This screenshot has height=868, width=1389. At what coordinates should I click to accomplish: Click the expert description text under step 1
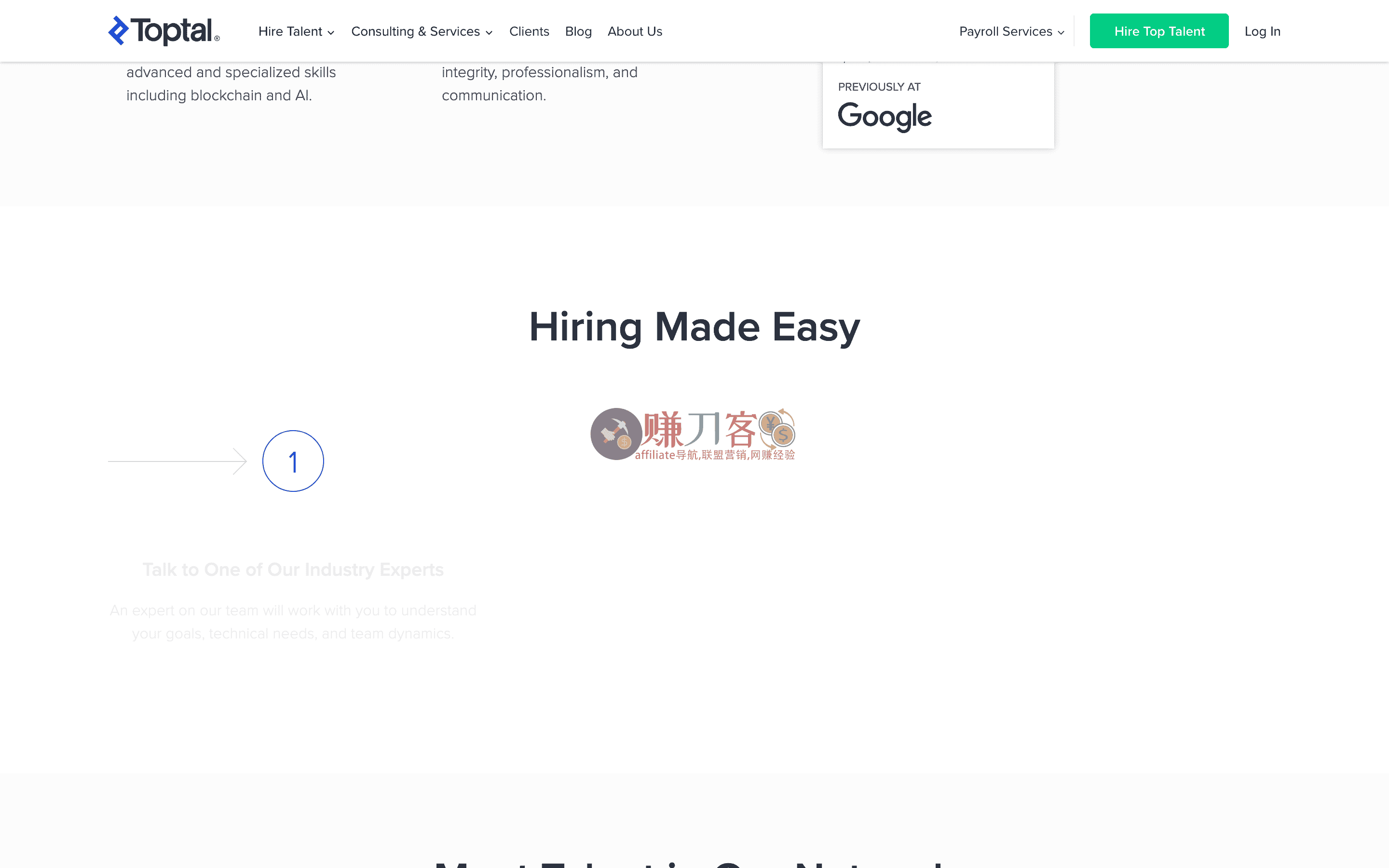pyautogui.click(x=293, y=622)
